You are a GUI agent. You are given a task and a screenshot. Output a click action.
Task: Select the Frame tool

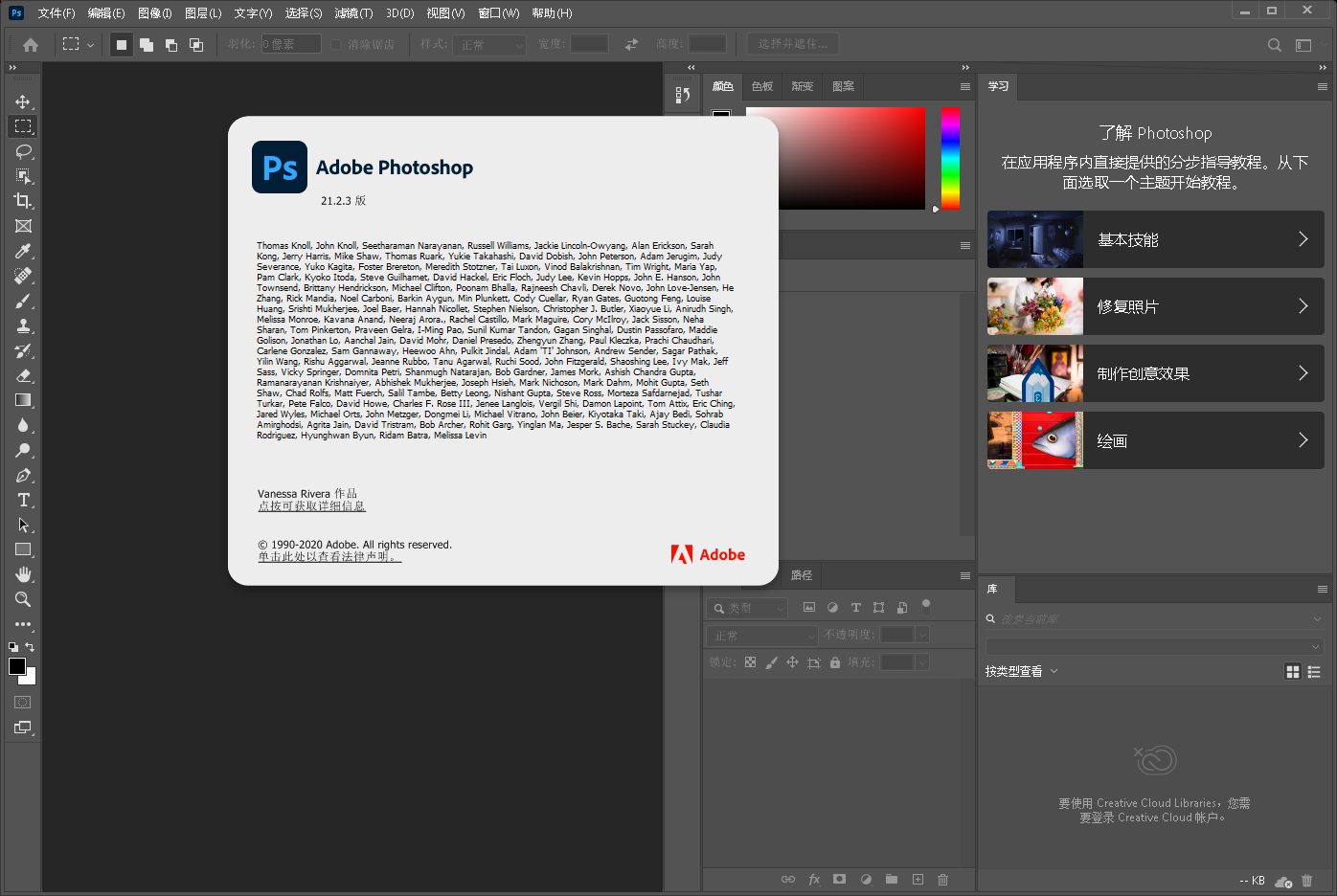click(x=23, y=226)
